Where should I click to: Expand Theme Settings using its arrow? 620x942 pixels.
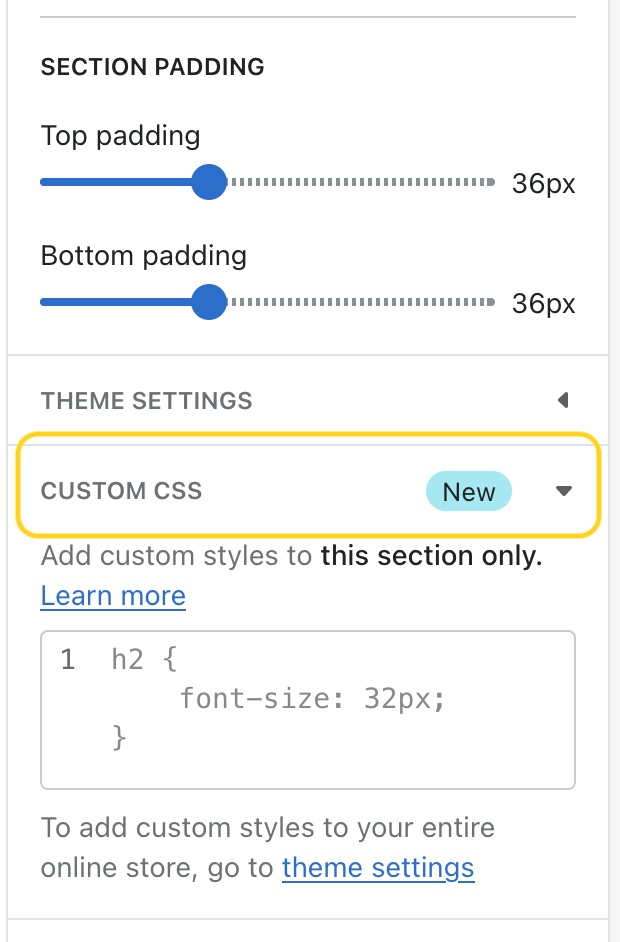click(563, 401)
